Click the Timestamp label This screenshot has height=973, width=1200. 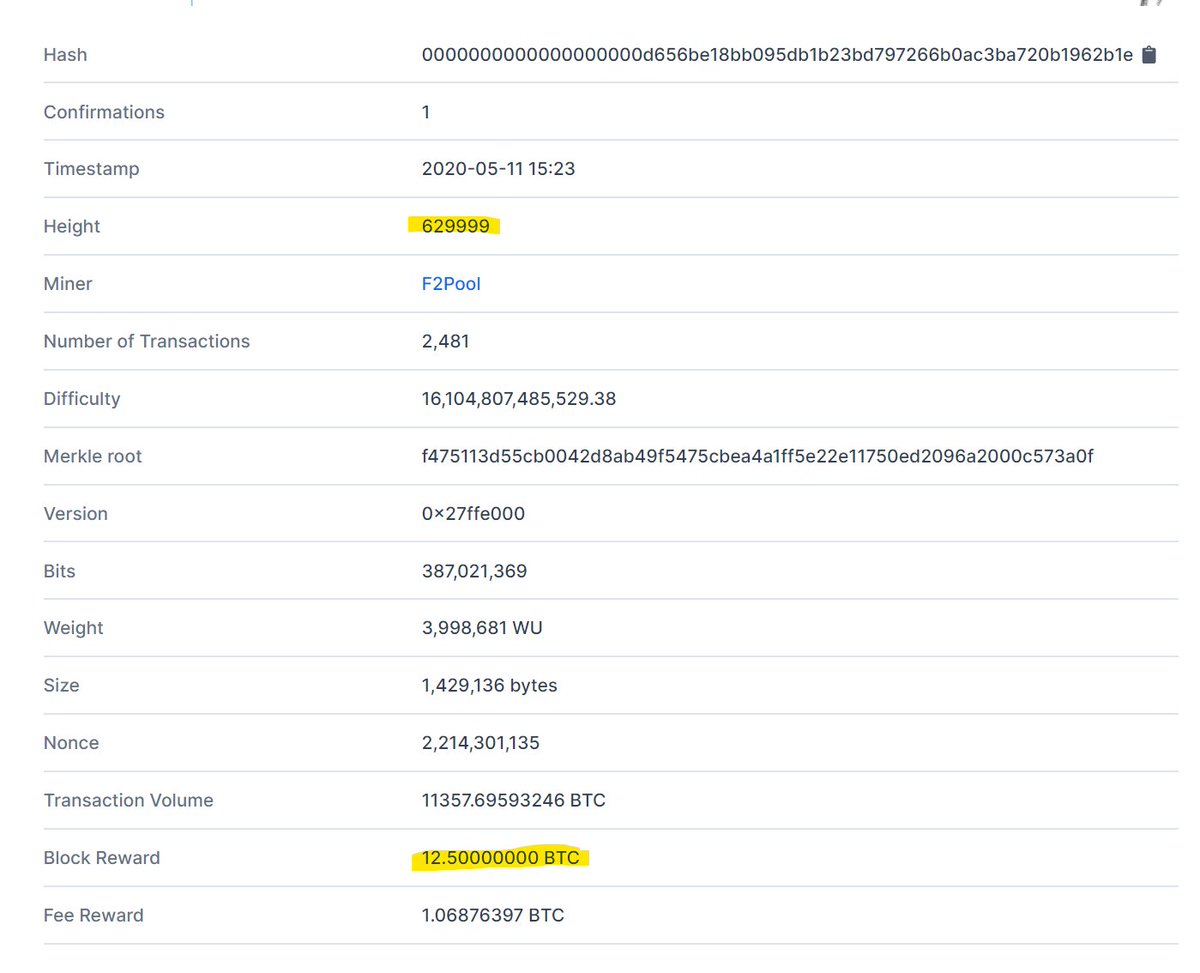coord(91,169)
